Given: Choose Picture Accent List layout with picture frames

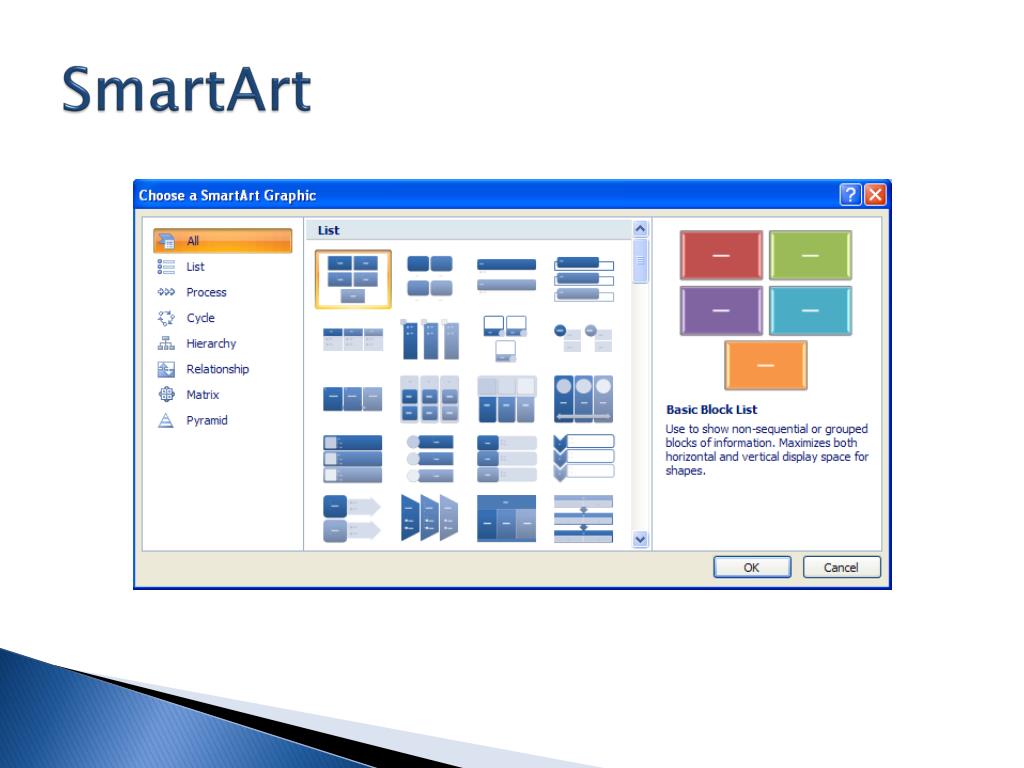Looking at the screenshot, I should point(506,338).
